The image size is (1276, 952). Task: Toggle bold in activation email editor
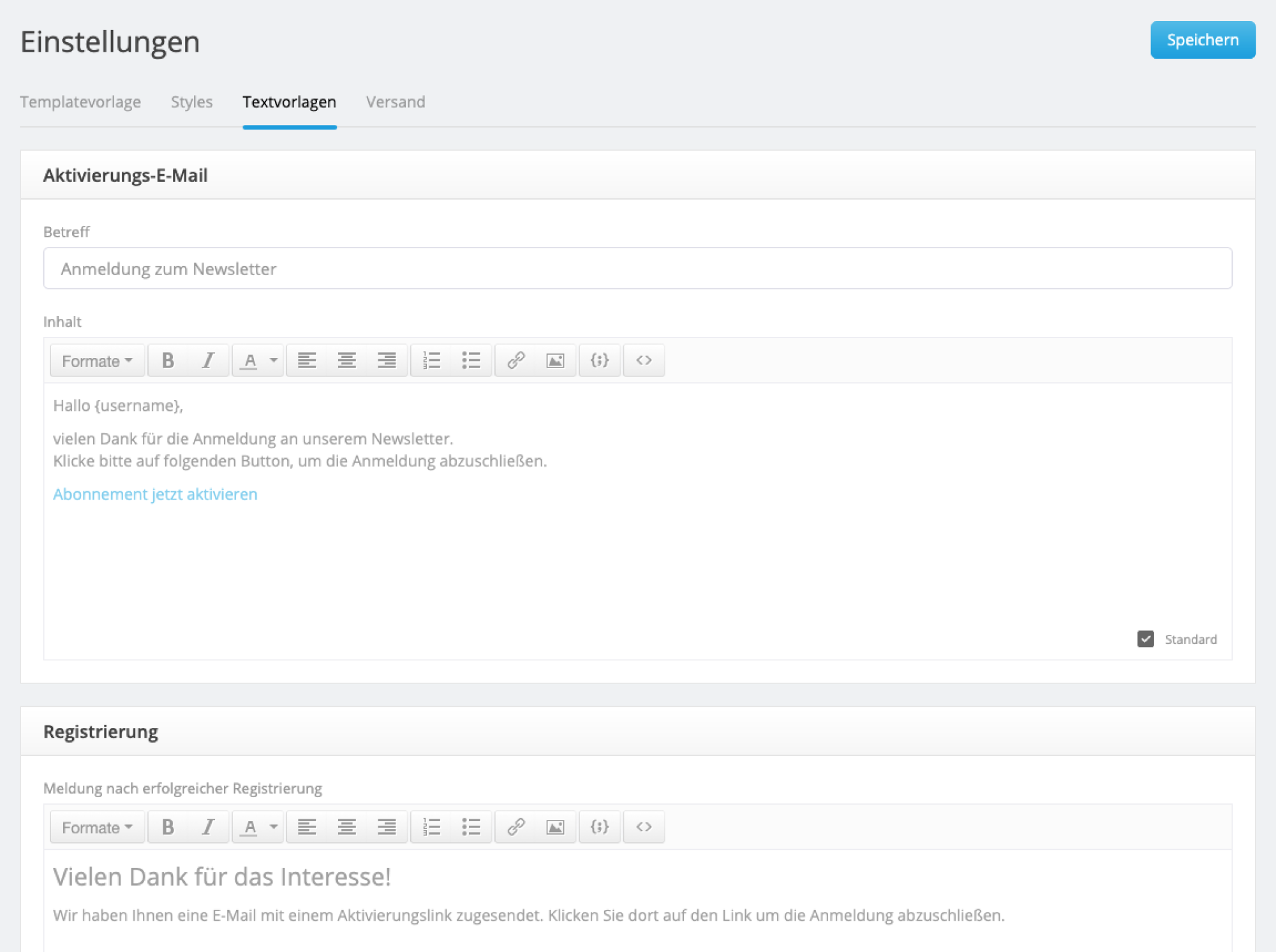click(x=168, y=361)
